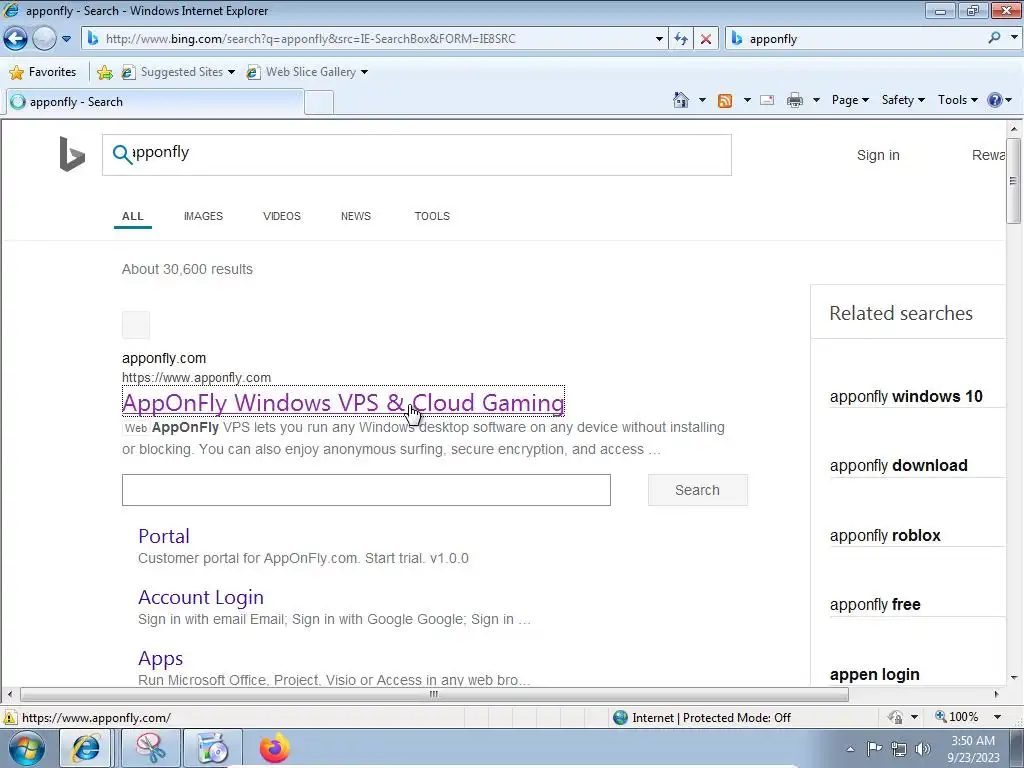Open the search provider dropdown arrow
Viewport: 1024px width, 768px height.
pyautogui.click(x=1014, y=38)
